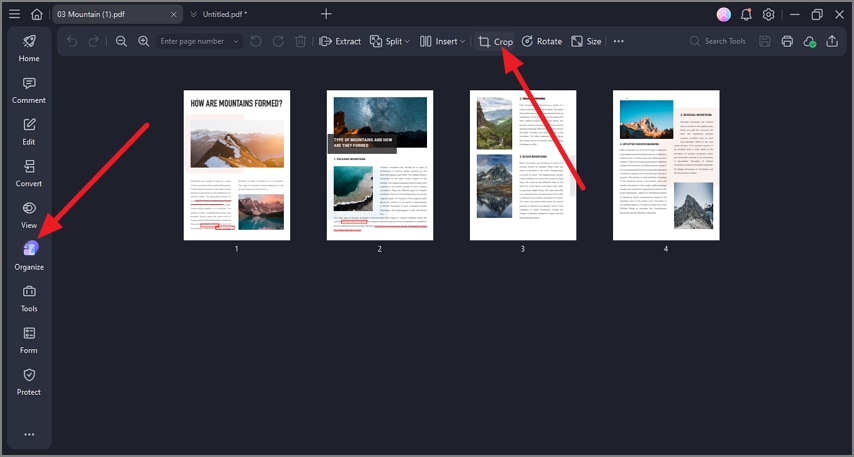
Task: Open the Edit tools in sidebar
Action: 29,132
